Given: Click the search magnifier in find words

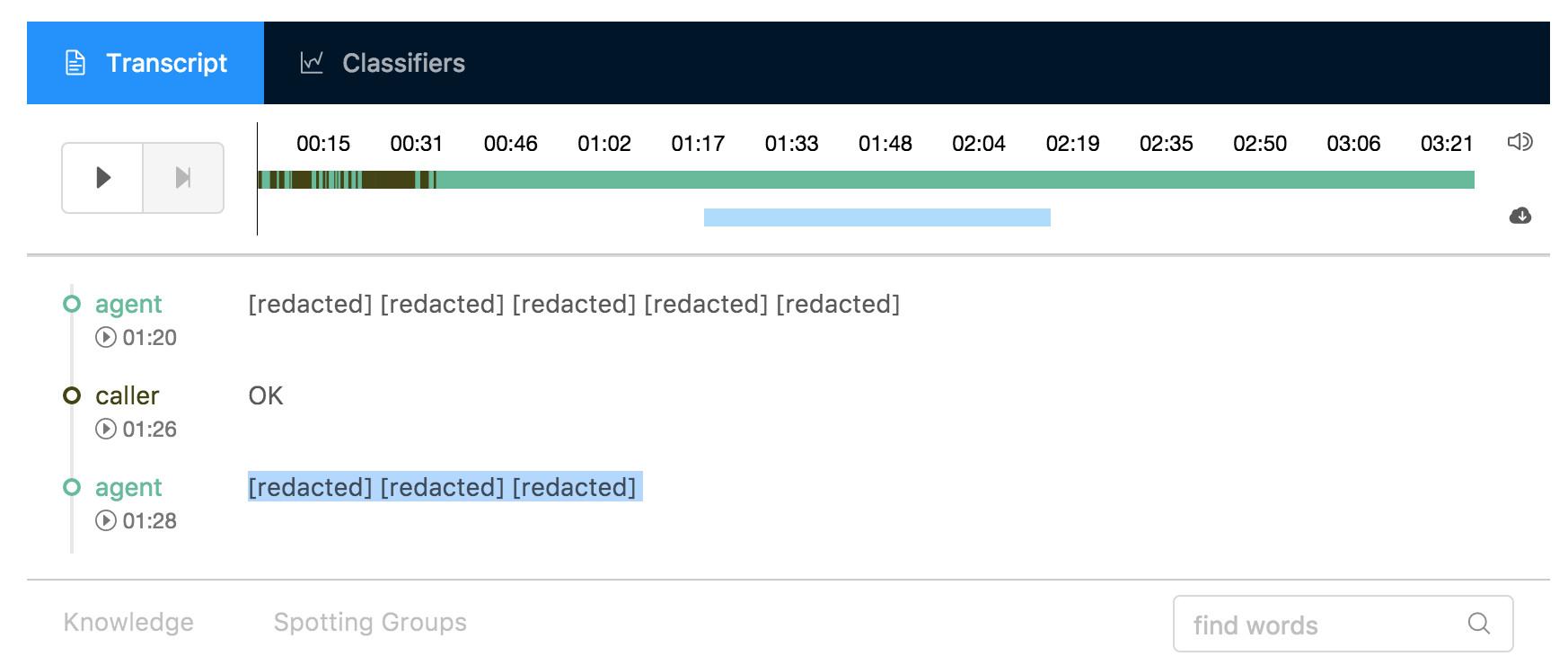Looking at the screenshot, I should [x=1478, y=624].
